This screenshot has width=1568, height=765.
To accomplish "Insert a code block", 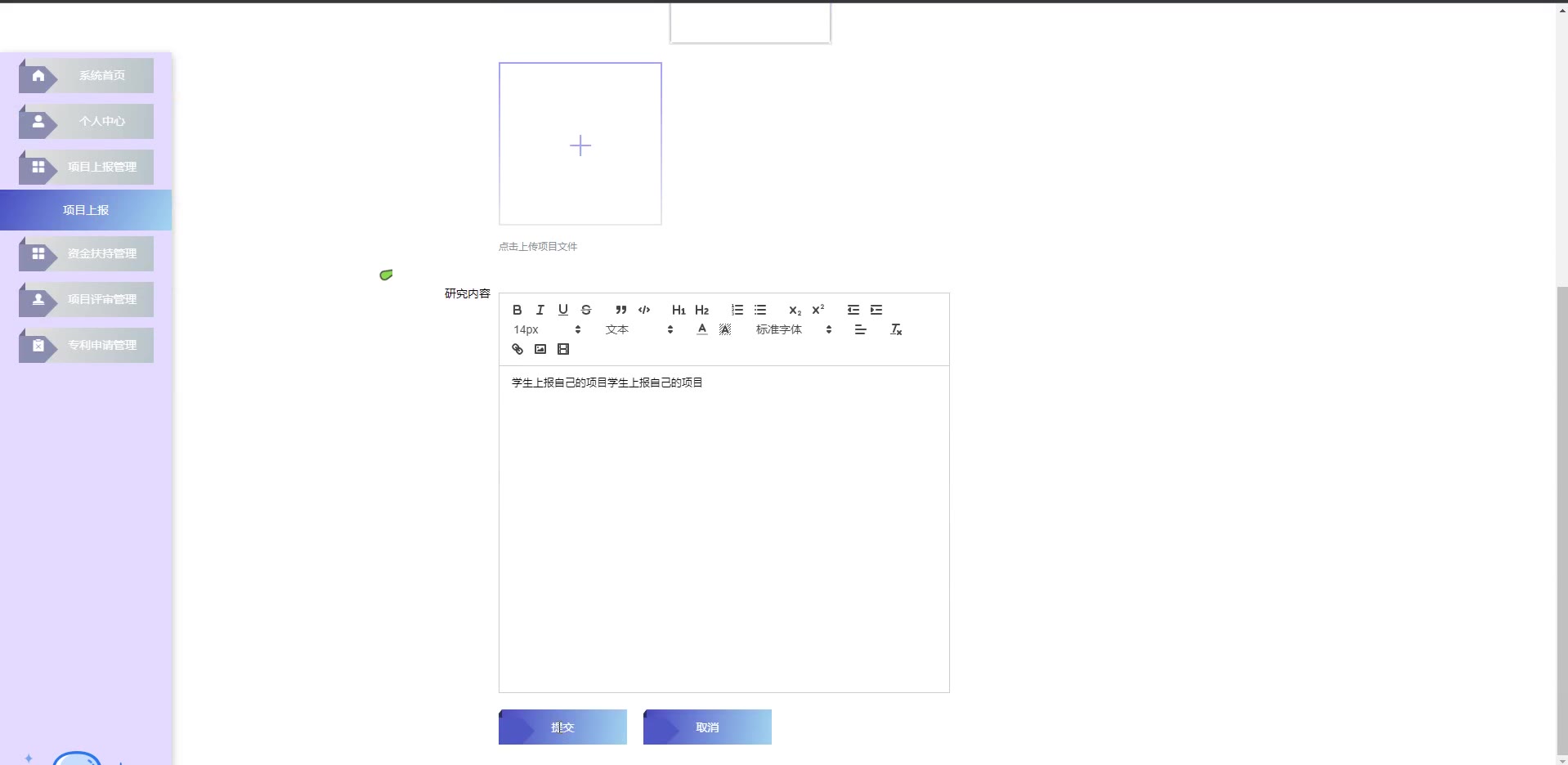I will (x=644, y=310).
